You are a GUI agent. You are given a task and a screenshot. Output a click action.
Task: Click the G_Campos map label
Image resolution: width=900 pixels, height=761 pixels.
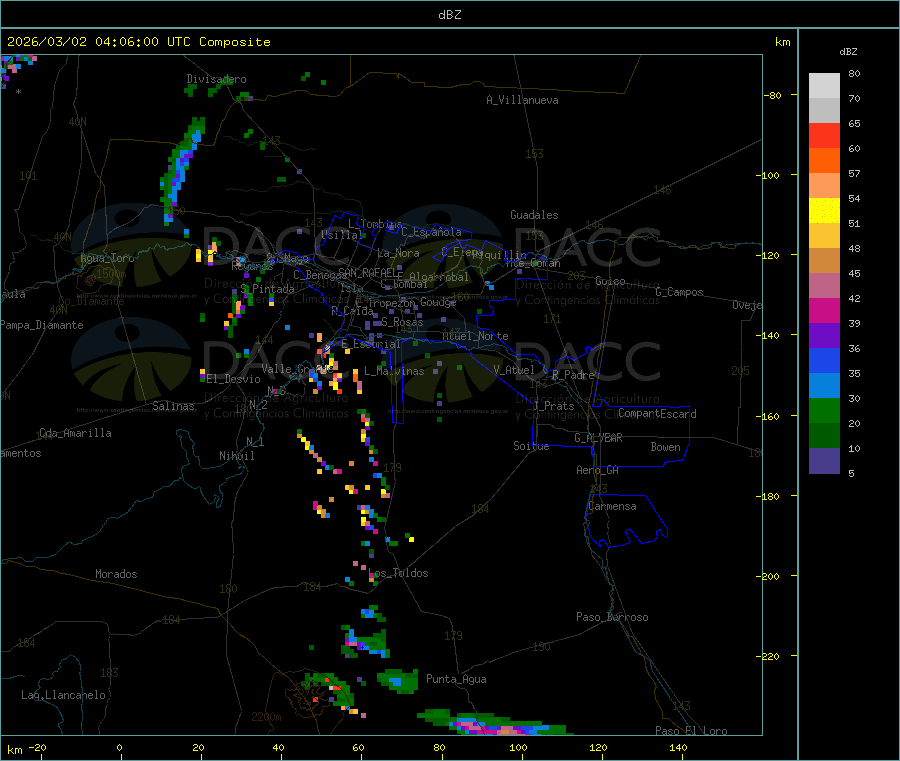[x=679, y=292]
